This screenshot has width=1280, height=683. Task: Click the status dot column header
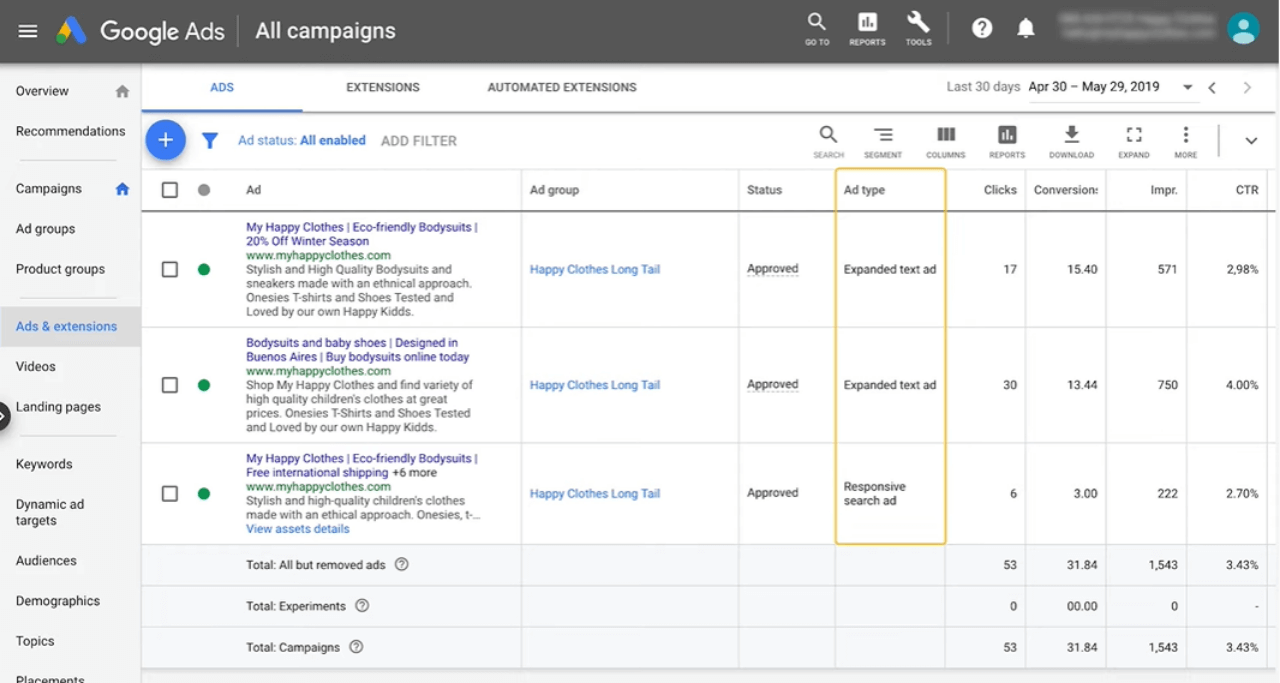[x=204, y=190]
